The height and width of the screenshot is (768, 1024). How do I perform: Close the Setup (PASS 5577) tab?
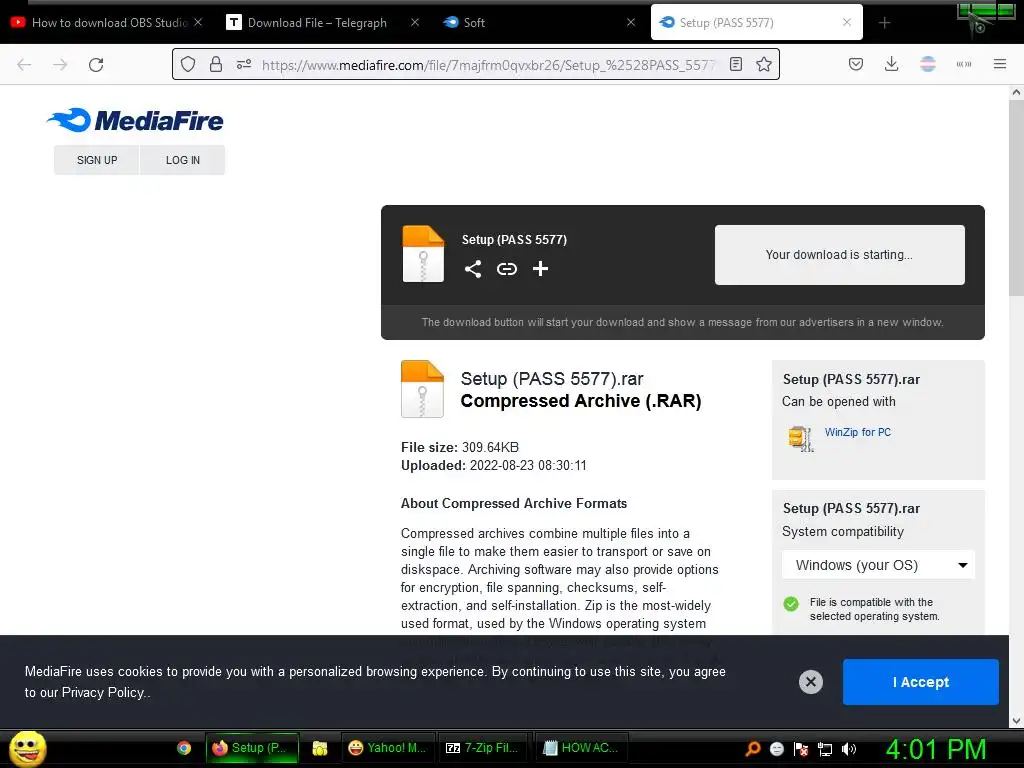point(847,22)
